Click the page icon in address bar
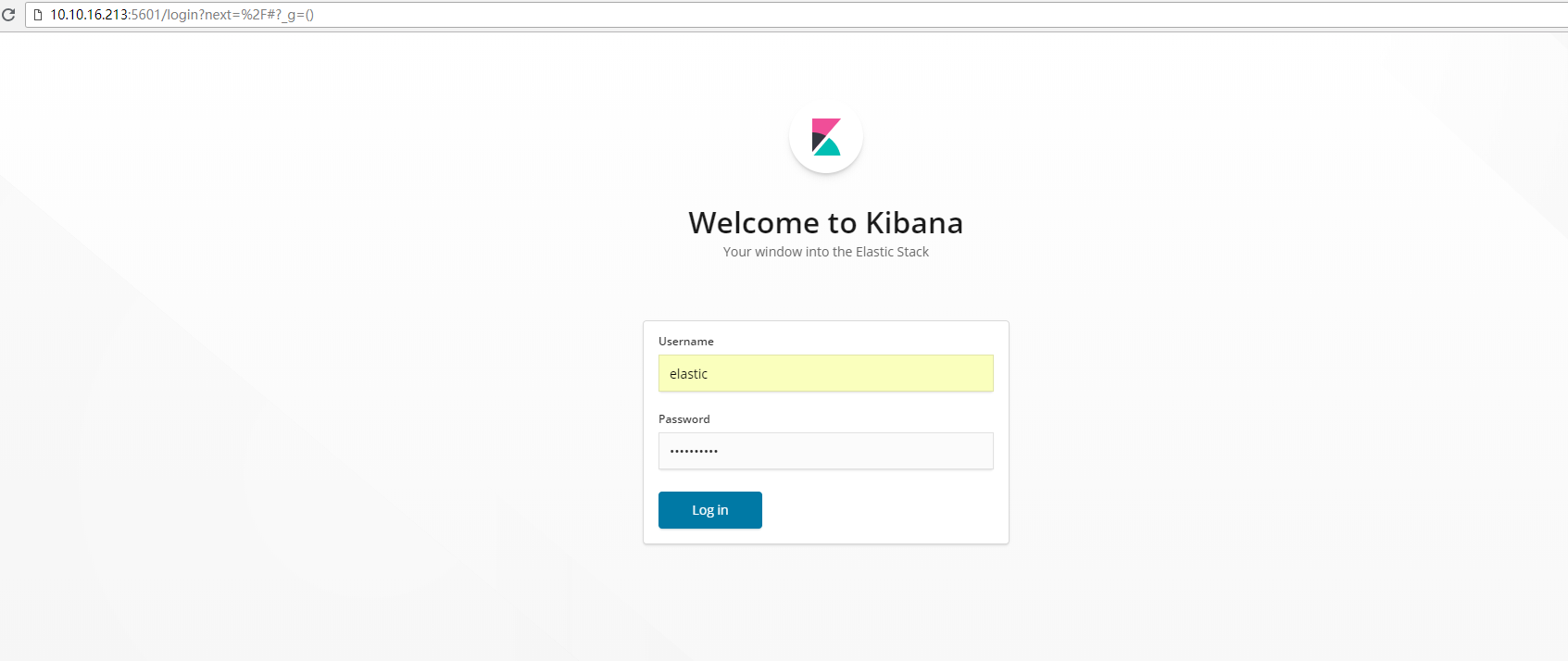The width and height of the screenshot is (1568, 661). (38, 15)
